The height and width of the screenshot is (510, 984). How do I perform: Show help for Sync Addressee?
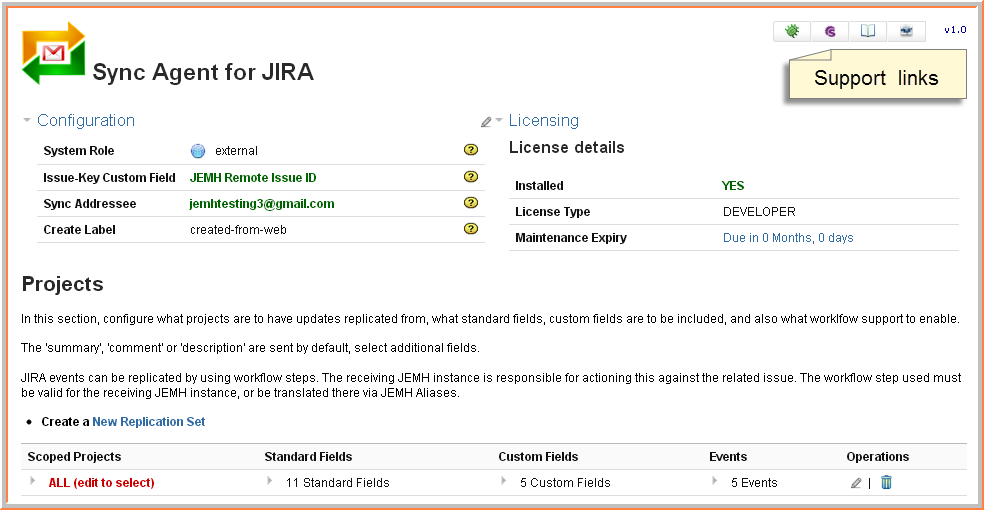tap(471, 203)
